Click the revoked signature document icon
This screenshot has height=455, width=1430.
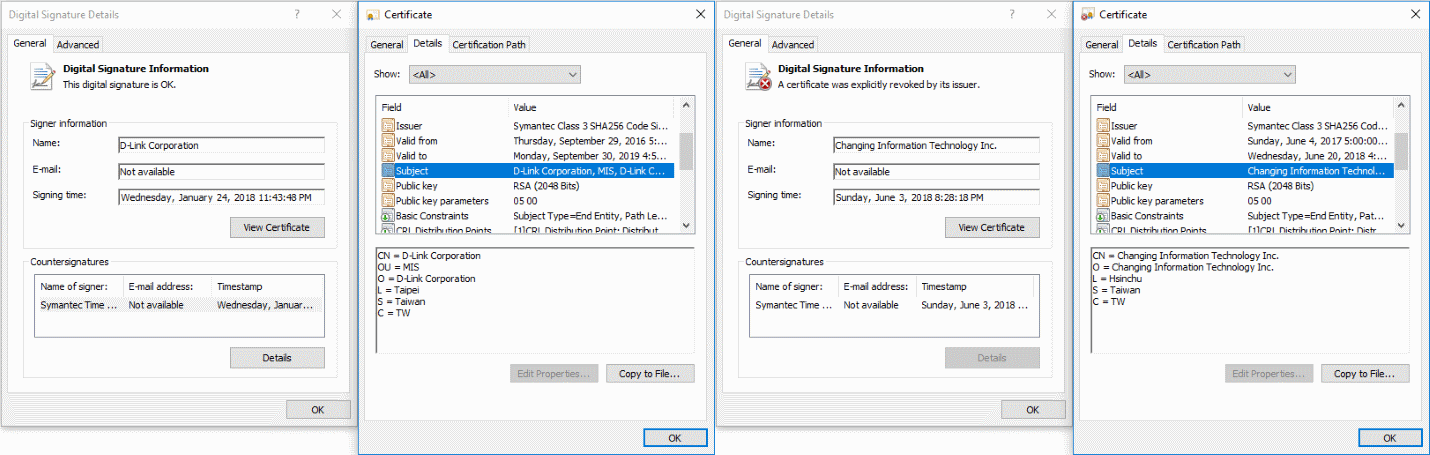pyautogui.click(x=758, y=76)
